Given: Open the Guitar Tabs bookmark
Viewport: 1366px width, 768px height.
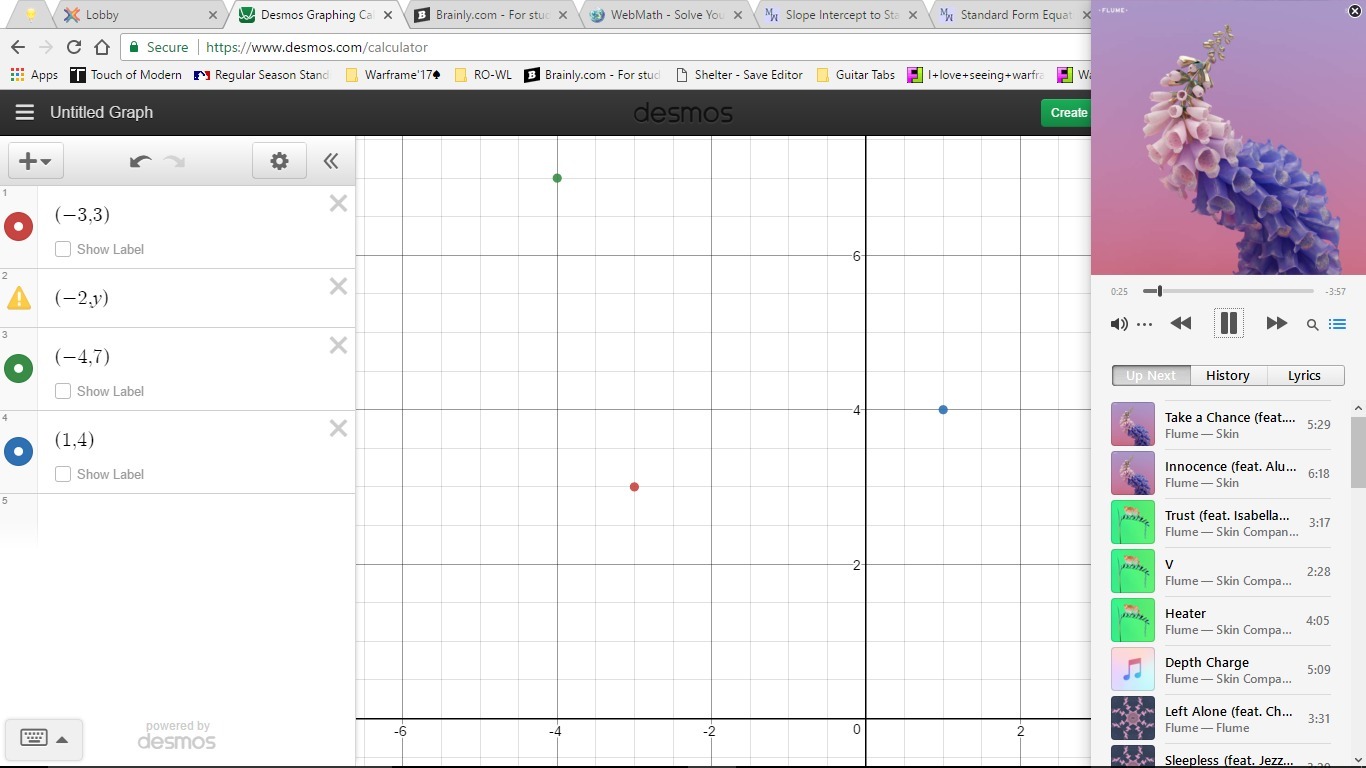Looking at the screenshot, I should 856,75.
